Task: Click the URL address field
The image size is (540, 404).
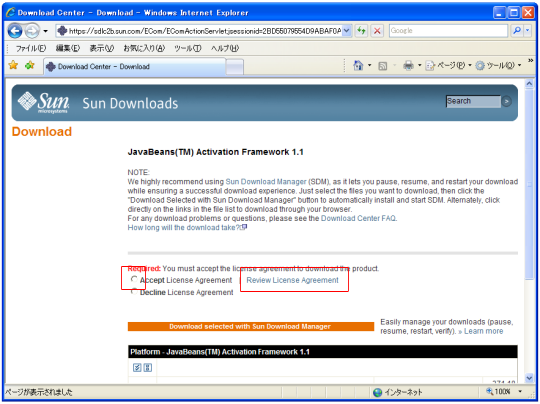Action: pos(199,31)
